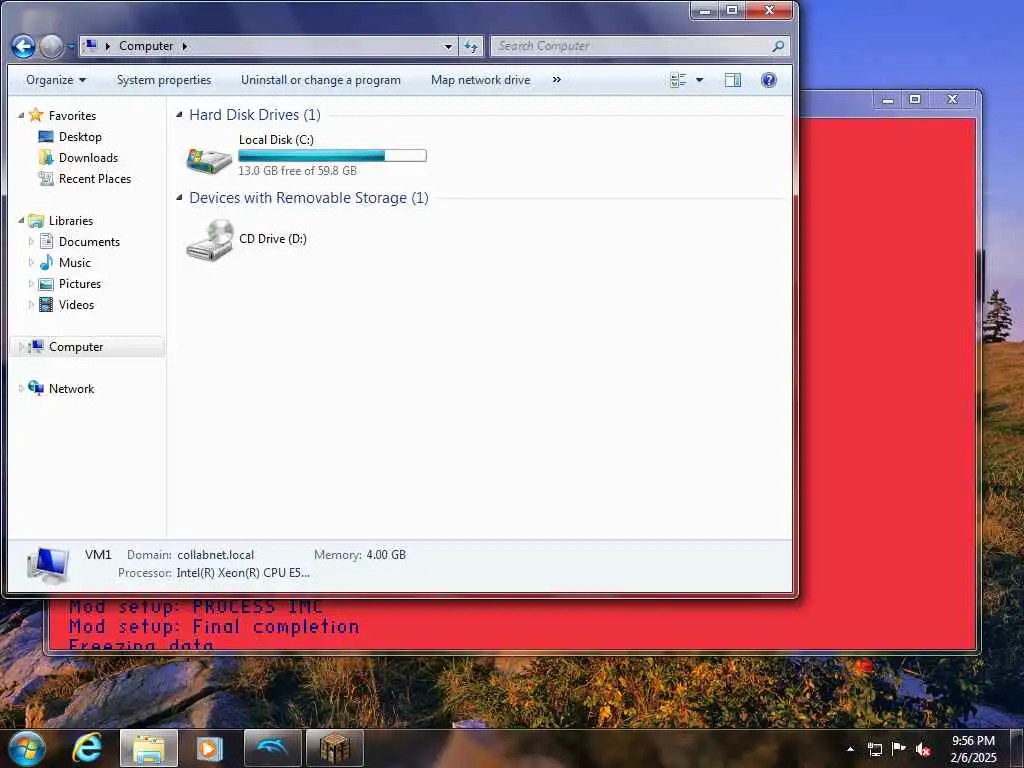This screenshot has height=768, width=1024.
Task: Click the Videos filmstrip icon
Action: click(46, 304)
